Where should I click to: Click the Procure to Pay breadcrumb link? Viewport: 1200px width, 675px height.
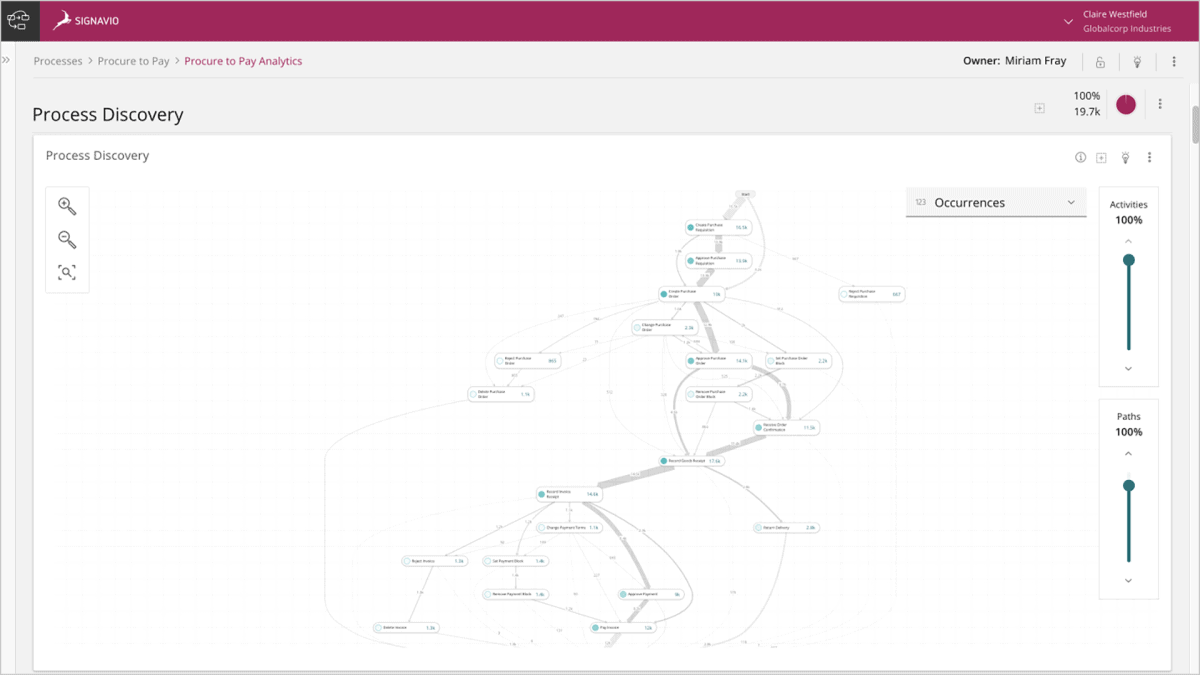coord(134,61)
